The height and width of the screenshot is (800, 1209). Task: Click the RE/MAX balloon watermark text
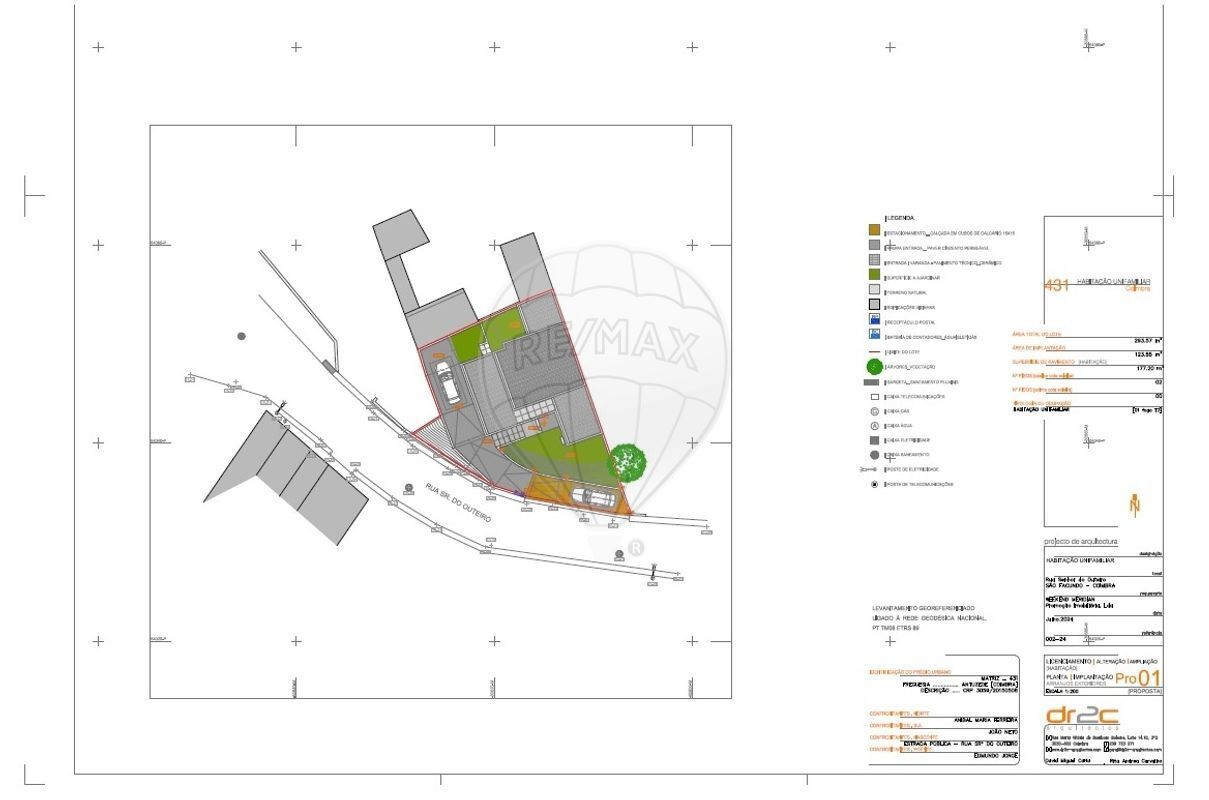tap(604, 347)
